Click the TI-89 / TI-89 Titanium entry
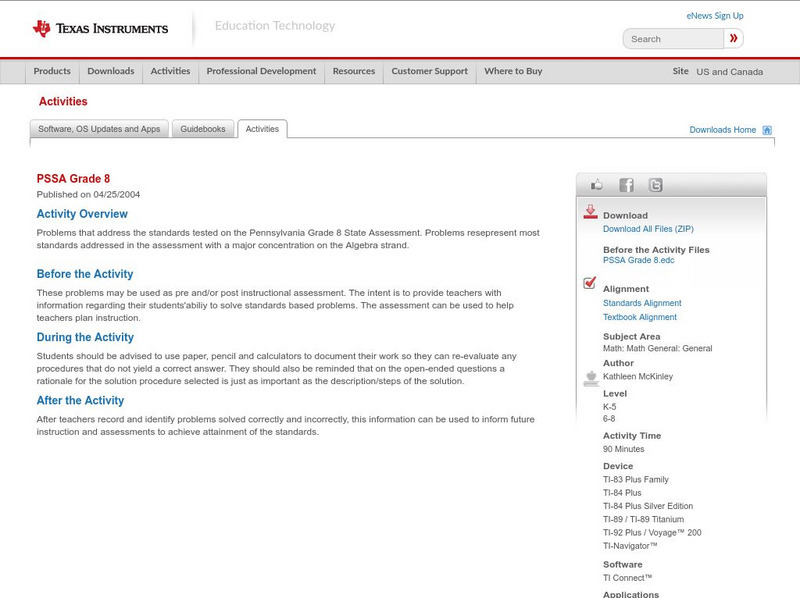 pyautogui.click(x=643, y=519)
